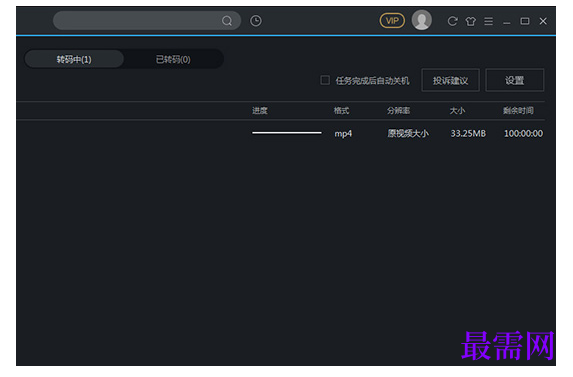This screenshot has width=573, height=377.
Task: Select the 100:00:00 remaining time cell
Action: pos(523,134)
